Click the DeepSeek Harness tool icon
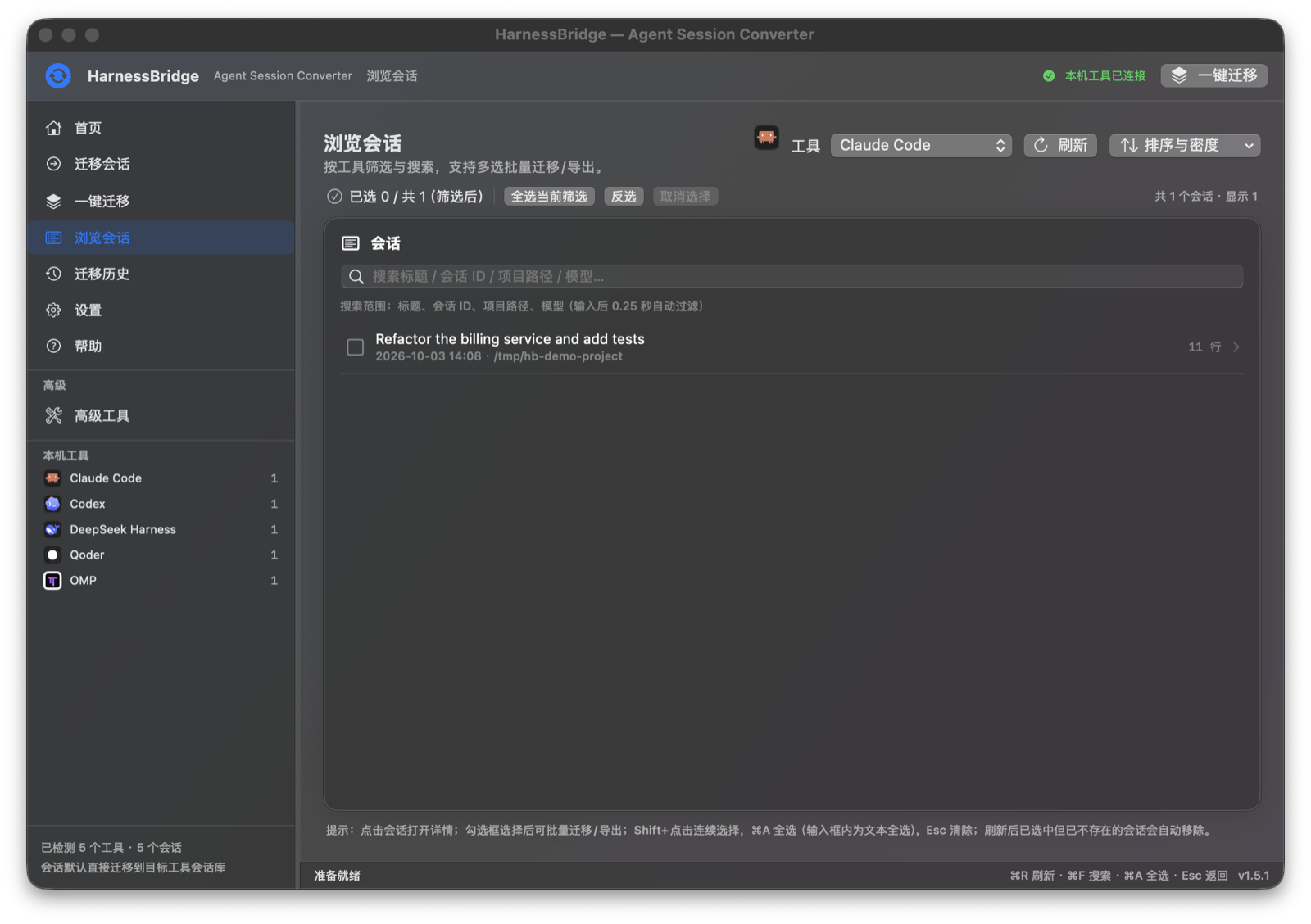Image resolution: width=1311 pixels, height=924 pixels. tap(52, 529)
